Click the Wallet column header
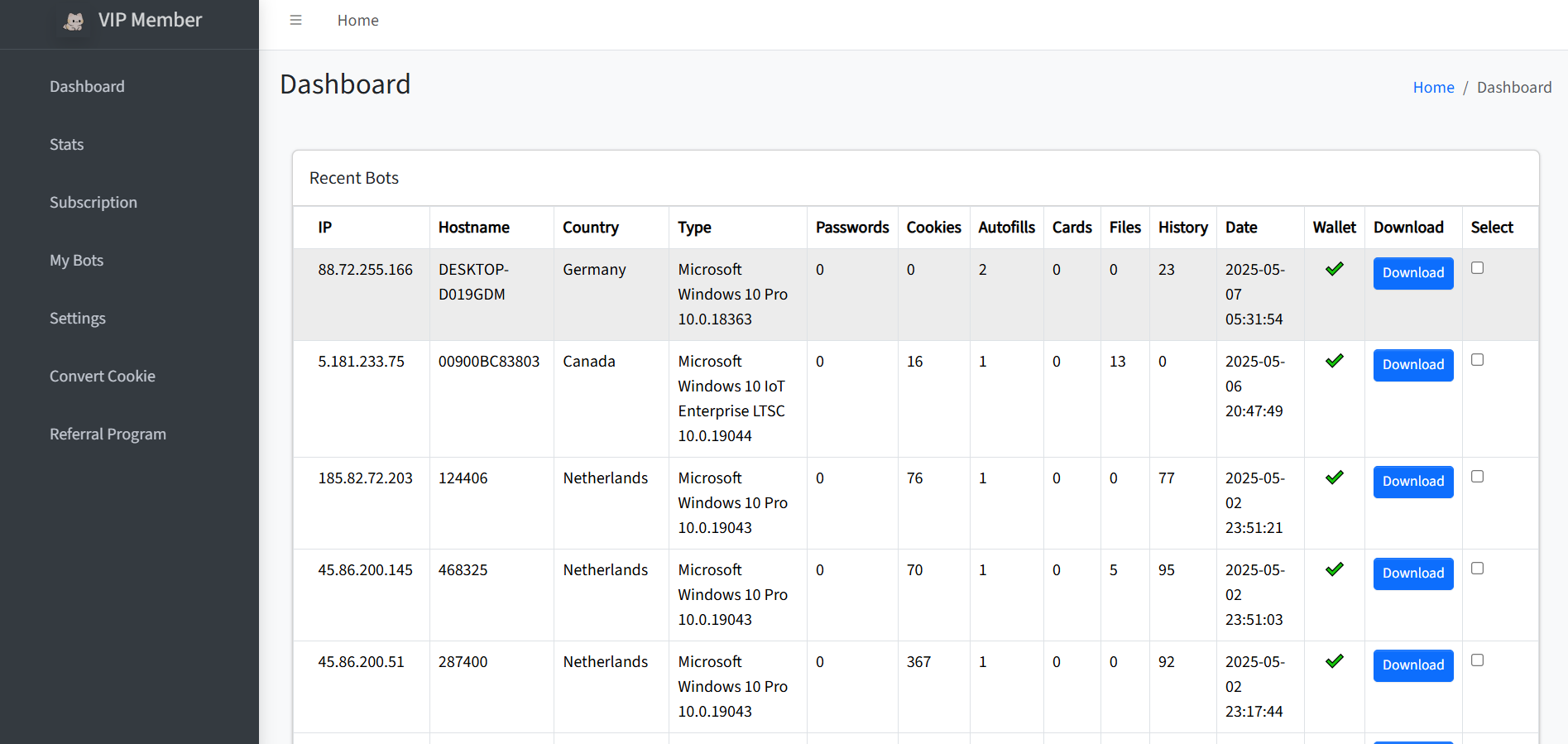 click(x=1334, y=228)
